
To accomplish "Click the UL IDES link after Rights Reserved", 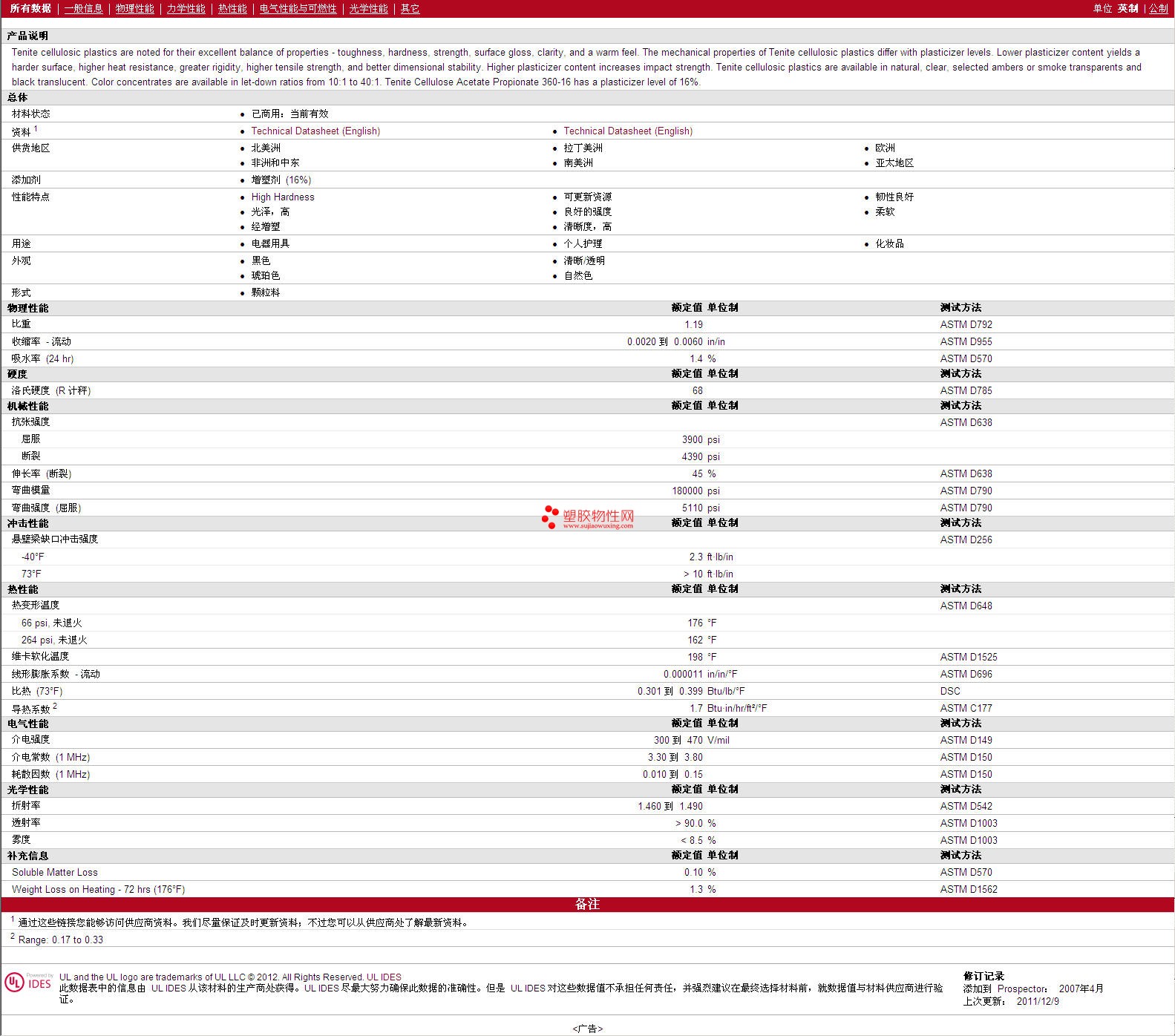I will (384, 977).
